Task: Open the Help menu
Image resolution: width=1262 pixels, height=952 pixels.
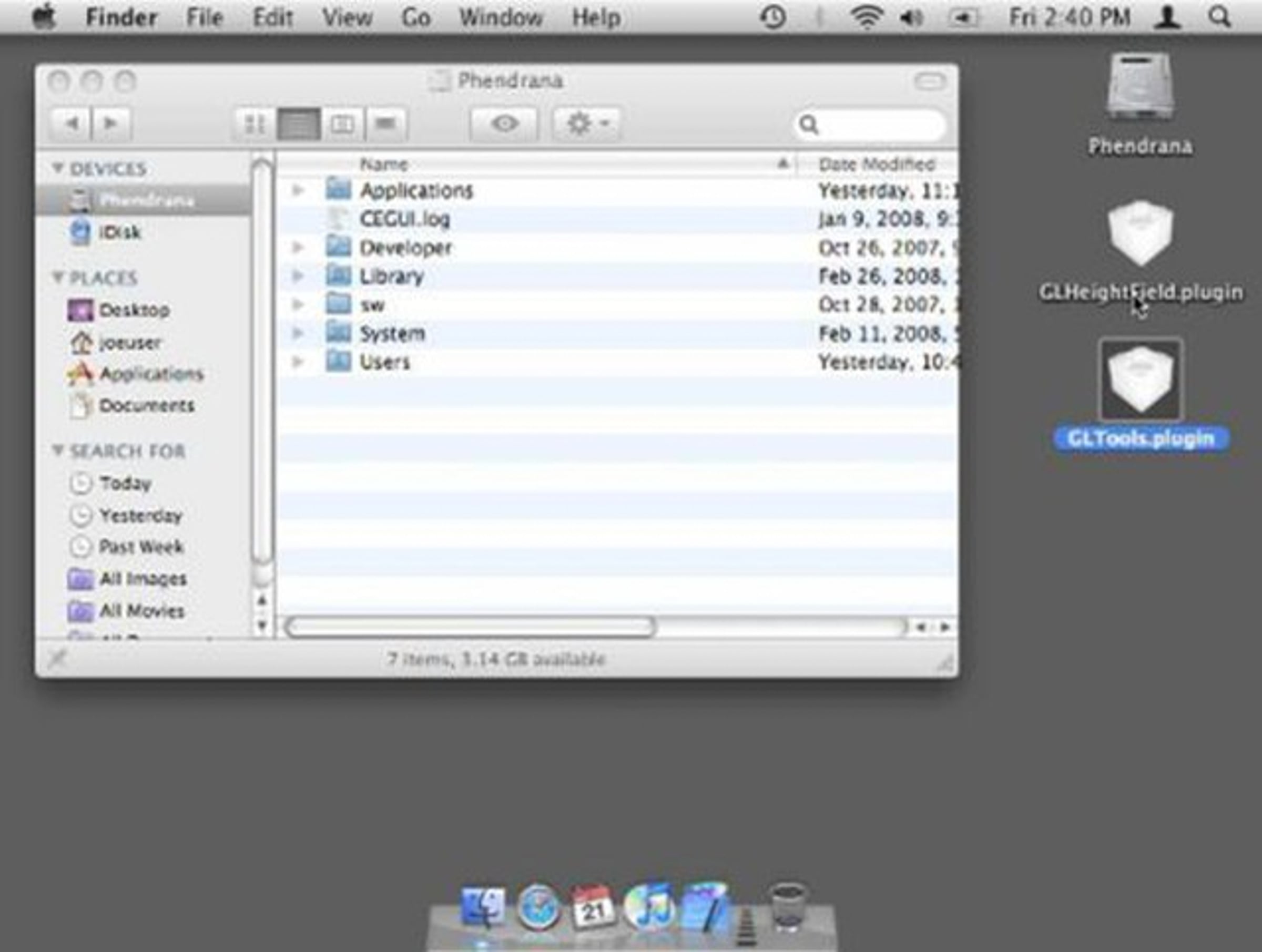Action: [596, 18]
